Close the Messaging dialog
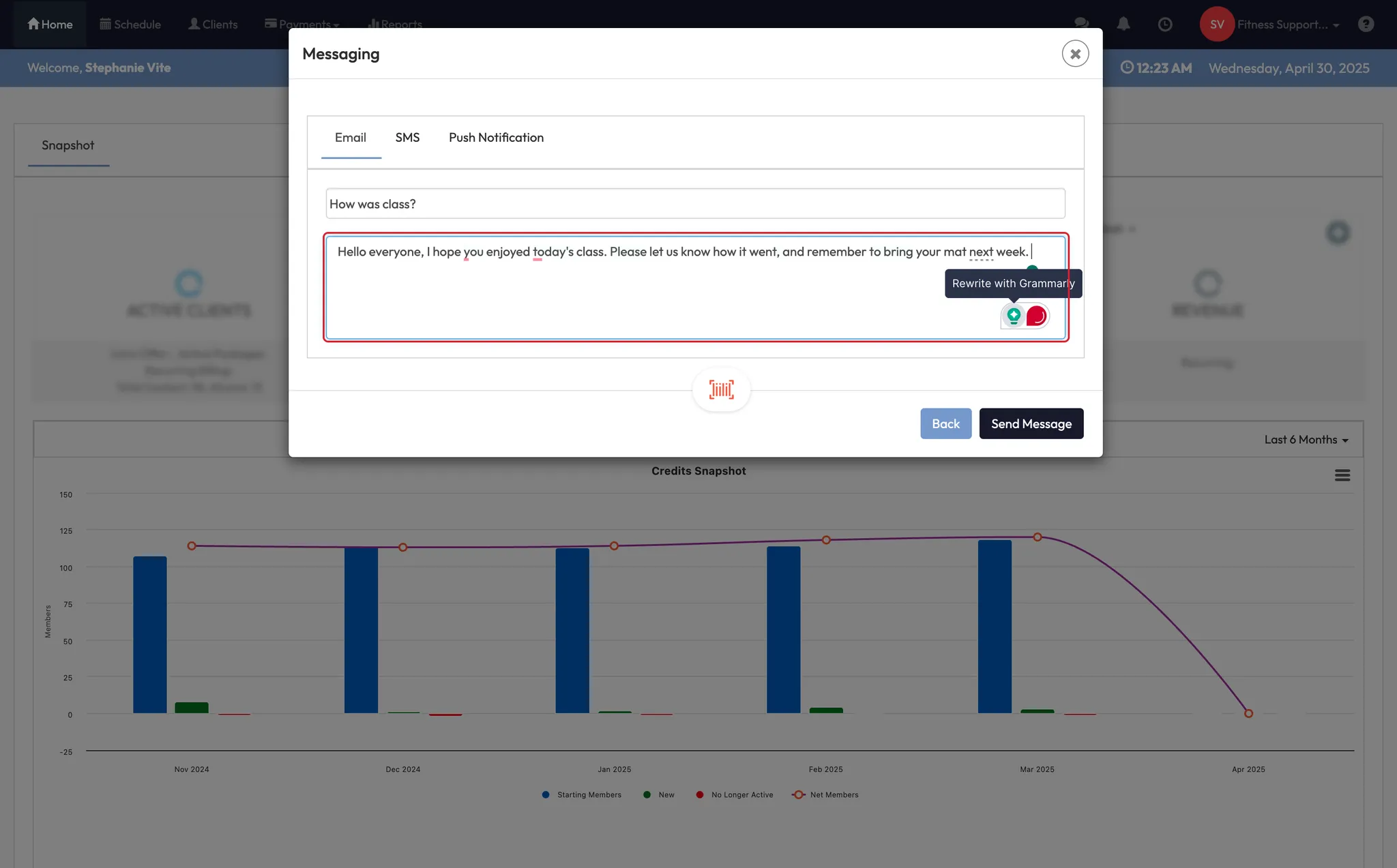This screenshot has height=868, width=1397. click(1075, 54)
